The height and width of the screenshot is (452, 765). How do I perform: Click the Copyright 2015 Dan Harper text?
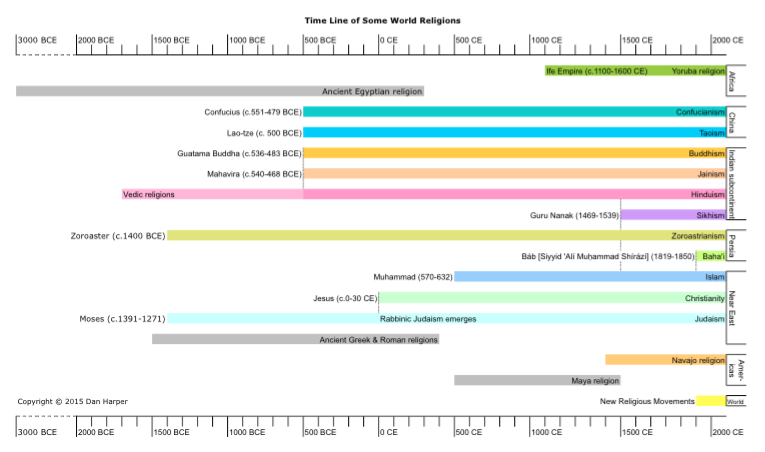click(x=72, y=401)
